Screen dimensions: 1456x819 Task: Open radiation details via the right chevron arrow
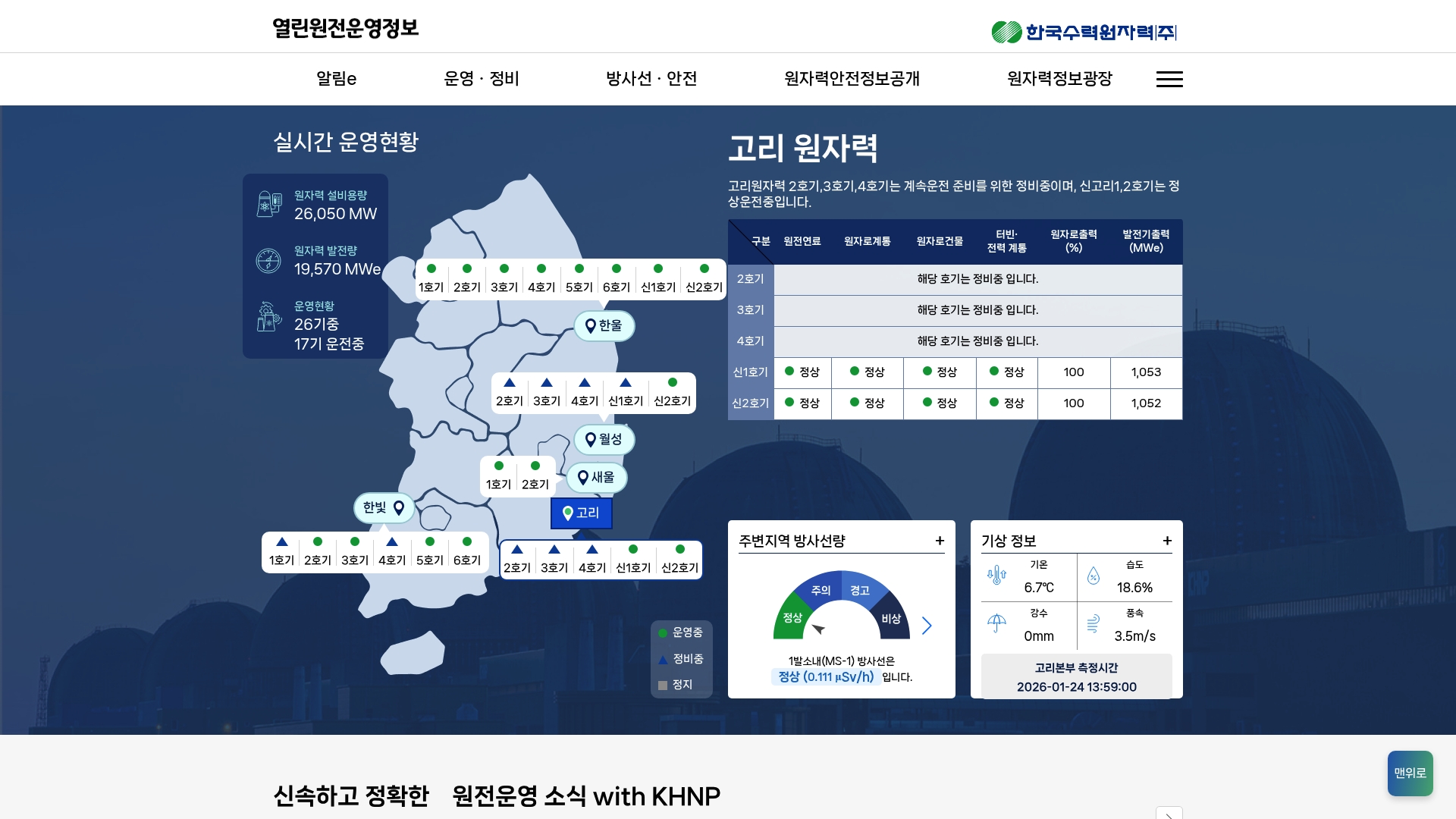pyautogui.click(x=927, y=626)
